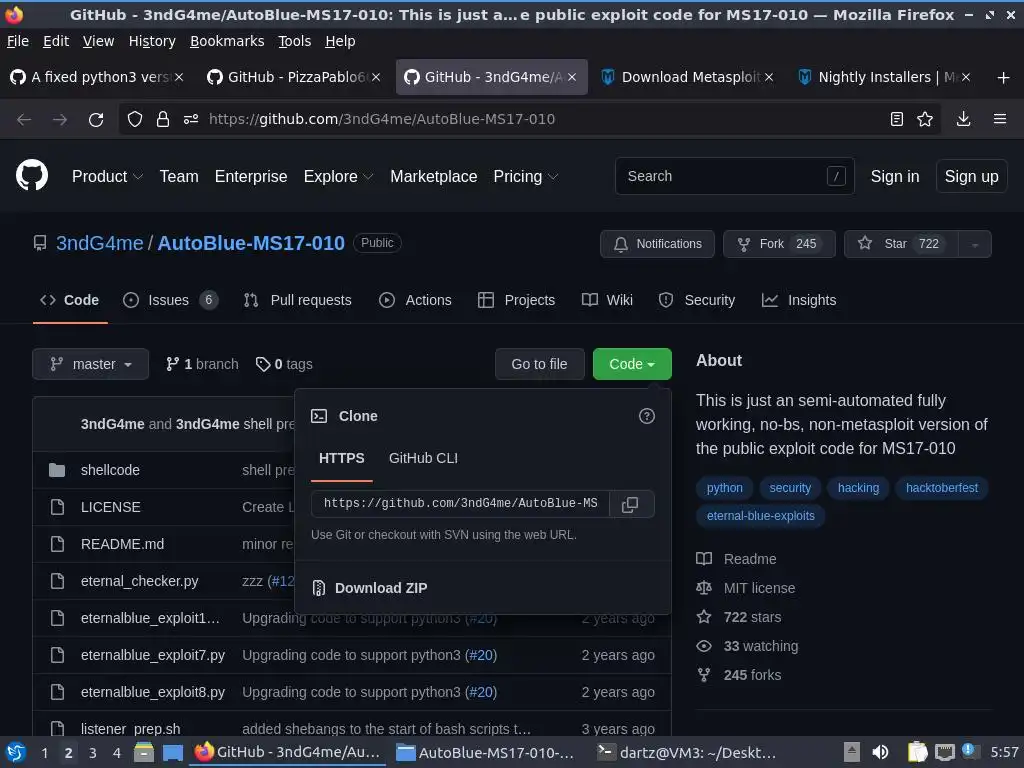This screenshot has height=768, width=1024.
Task: Open the 3ndG4me owner link
Action: pyautogui.click(x=99, y=243)
